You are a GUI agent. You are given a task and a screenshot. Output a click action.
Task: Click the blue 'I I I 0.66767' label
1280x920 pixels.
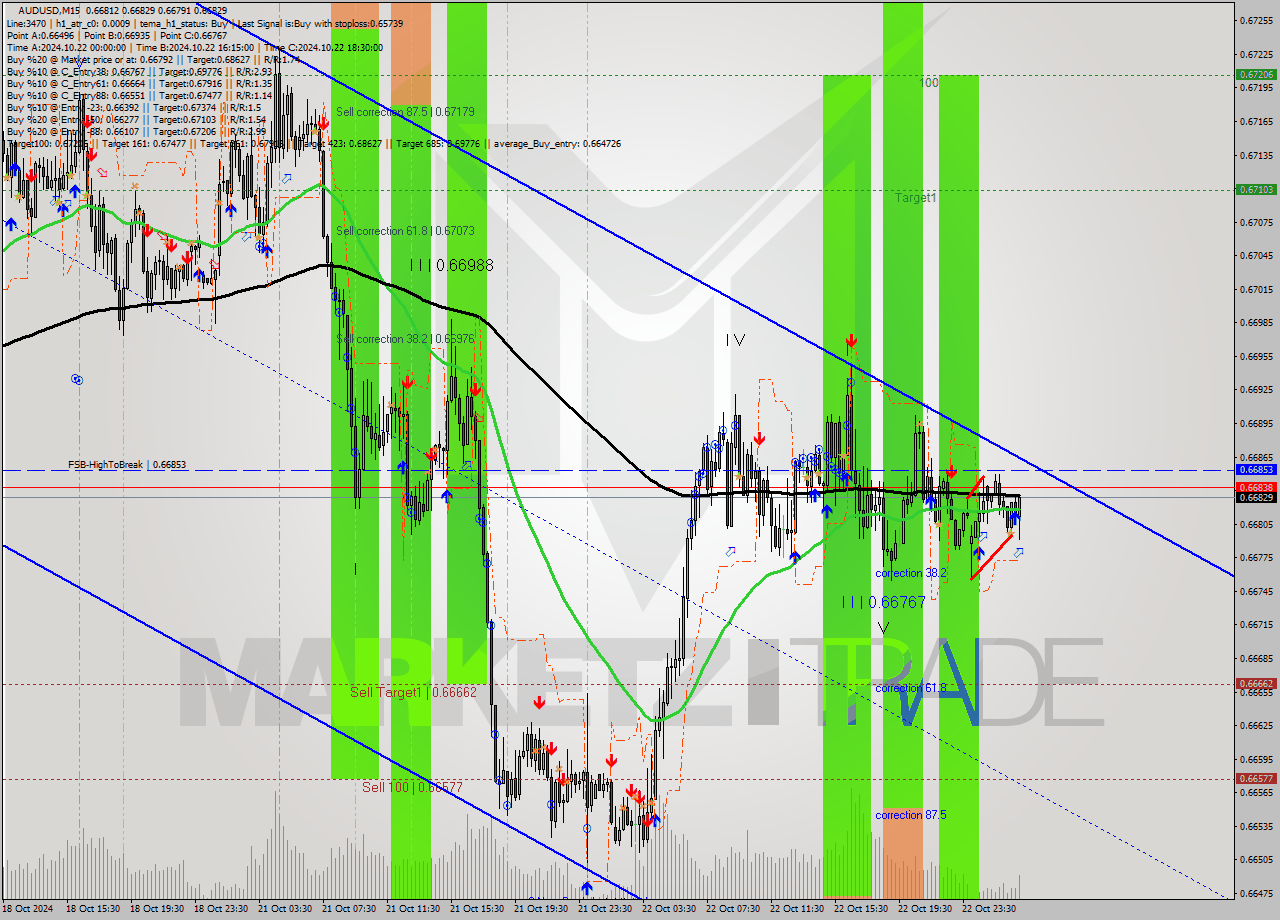pyautogui.click(x=883, y=602)
